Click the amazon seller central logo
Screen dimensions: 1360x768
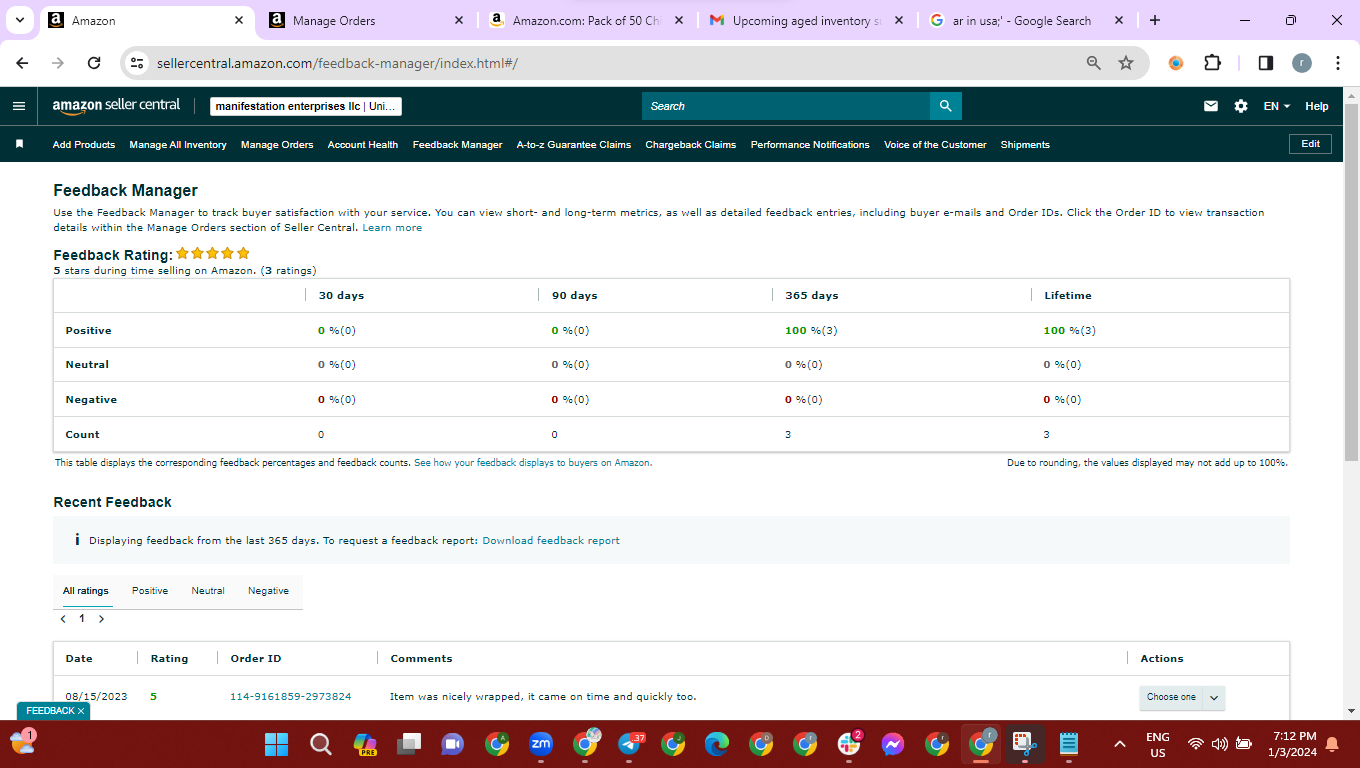pos(116,105)
